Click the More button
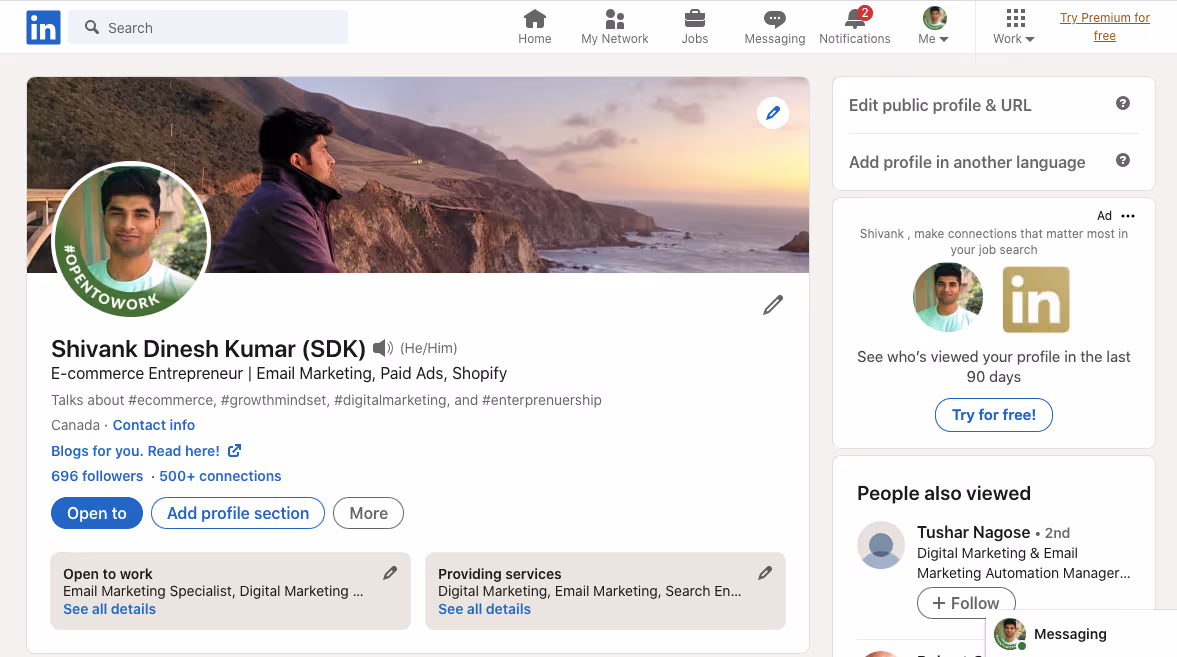 point(369,513)
